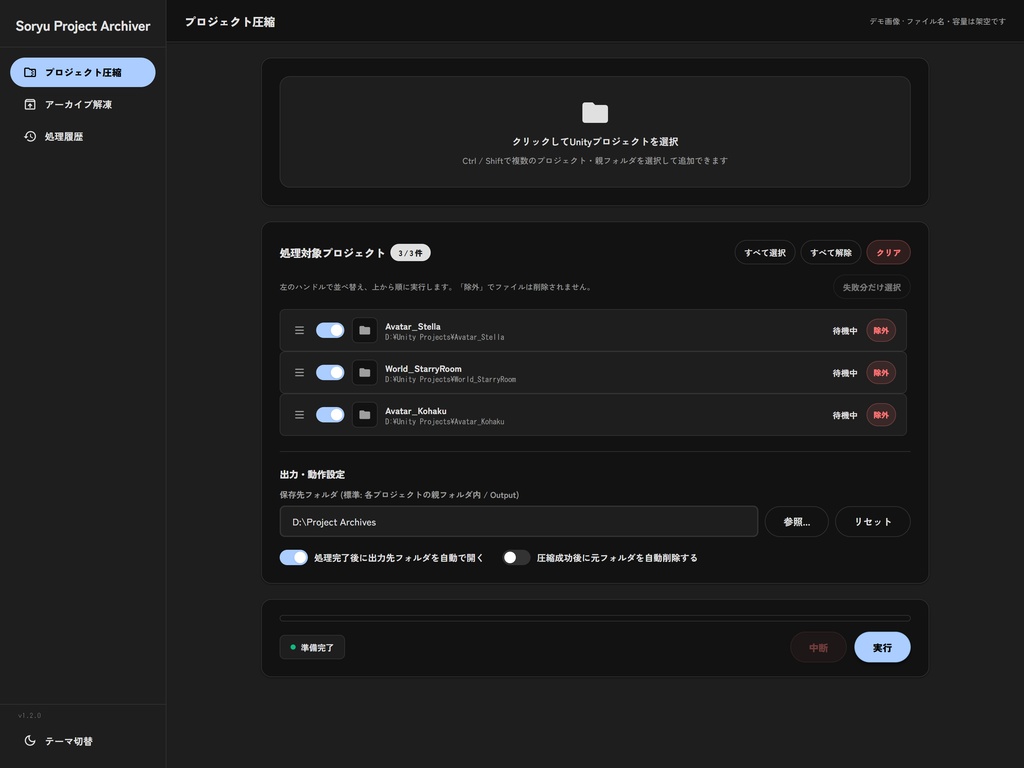Exclude Avatar_Kohaku with its 除外 button

click(881, 415)
